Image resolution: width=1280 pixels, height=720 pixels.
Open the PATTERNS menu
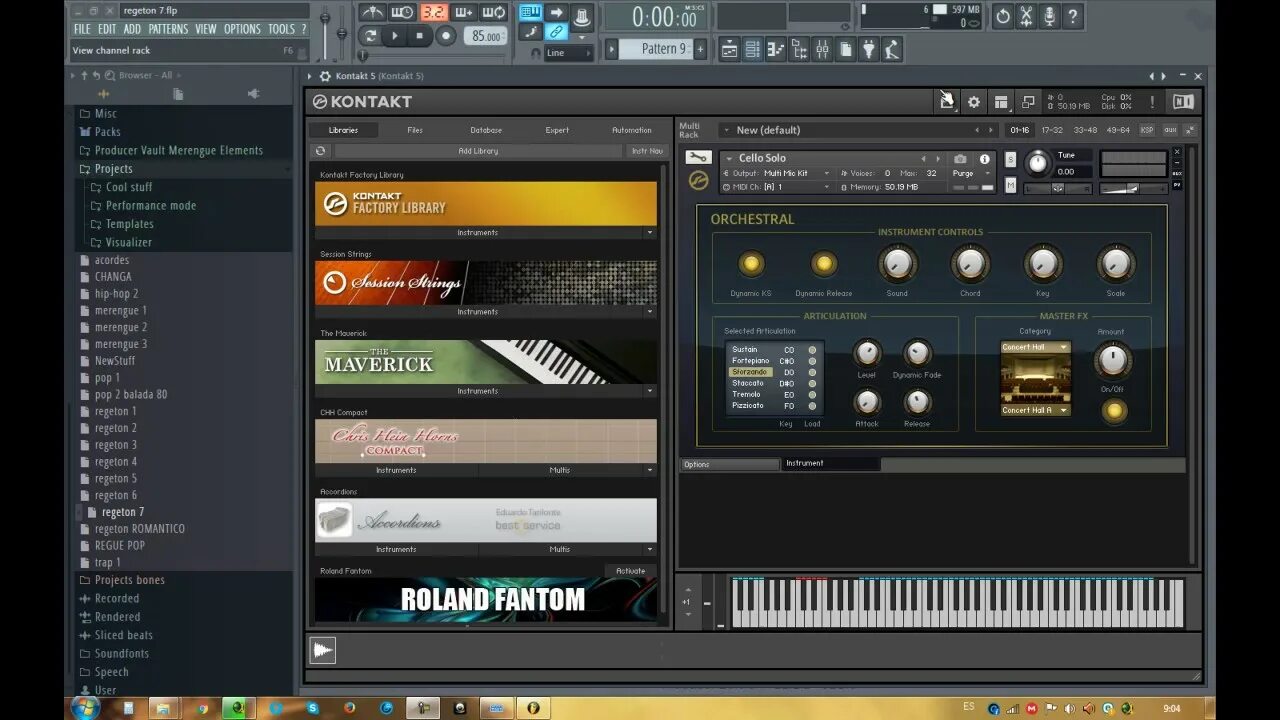tap(168, 29)
